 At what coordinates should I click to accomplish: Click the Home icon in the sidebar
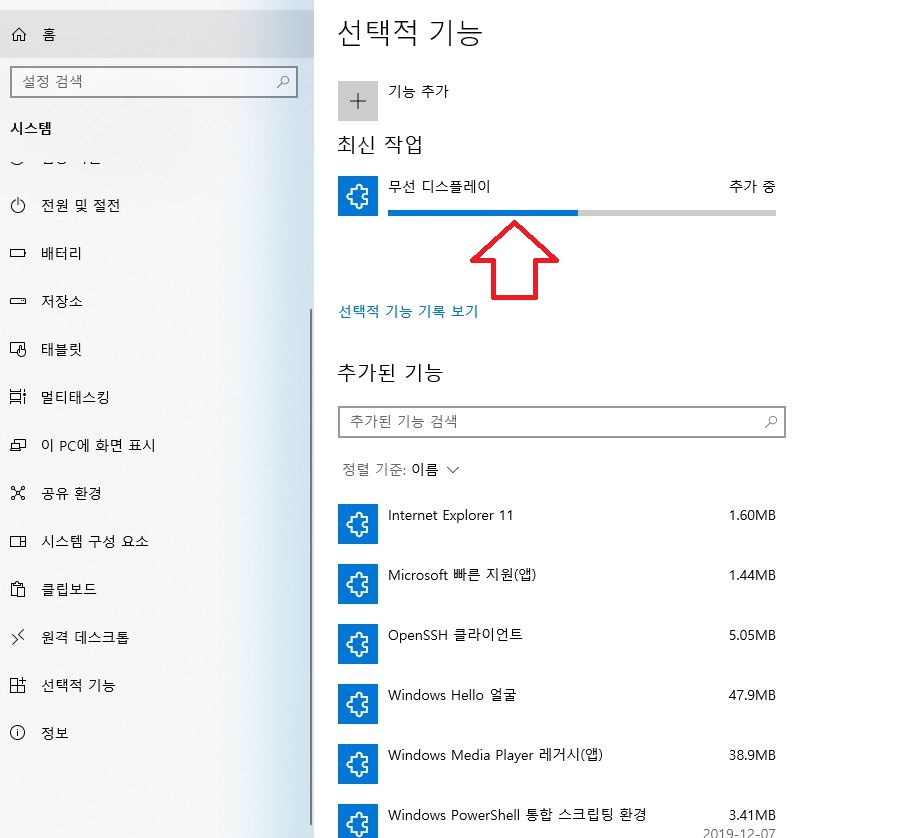pos(17,33)
